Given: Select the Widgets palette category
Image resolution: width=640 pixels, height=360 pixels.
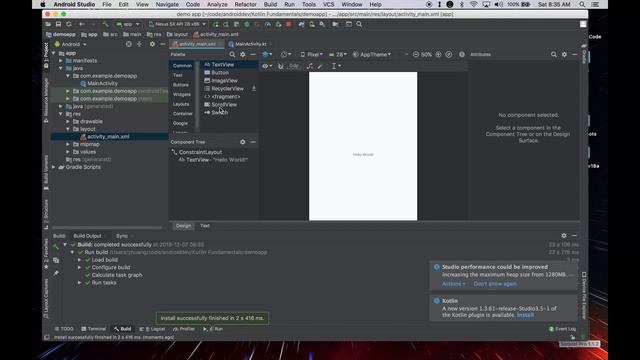Looking at the screenshot, I should (x=182, y=94).
